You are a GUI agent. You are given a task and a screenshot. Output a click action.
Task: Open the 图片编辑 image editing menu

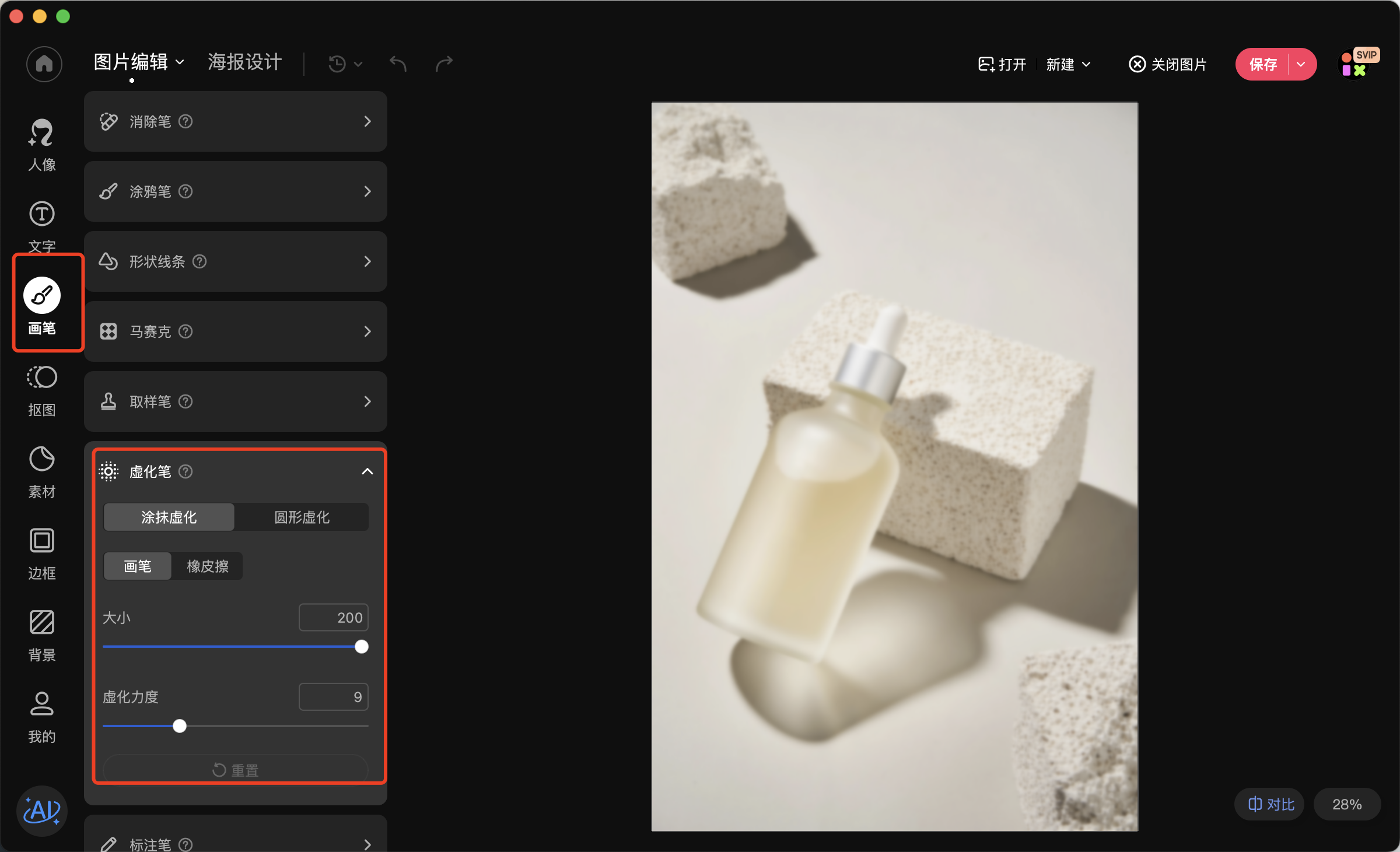[x=139, y=62]
